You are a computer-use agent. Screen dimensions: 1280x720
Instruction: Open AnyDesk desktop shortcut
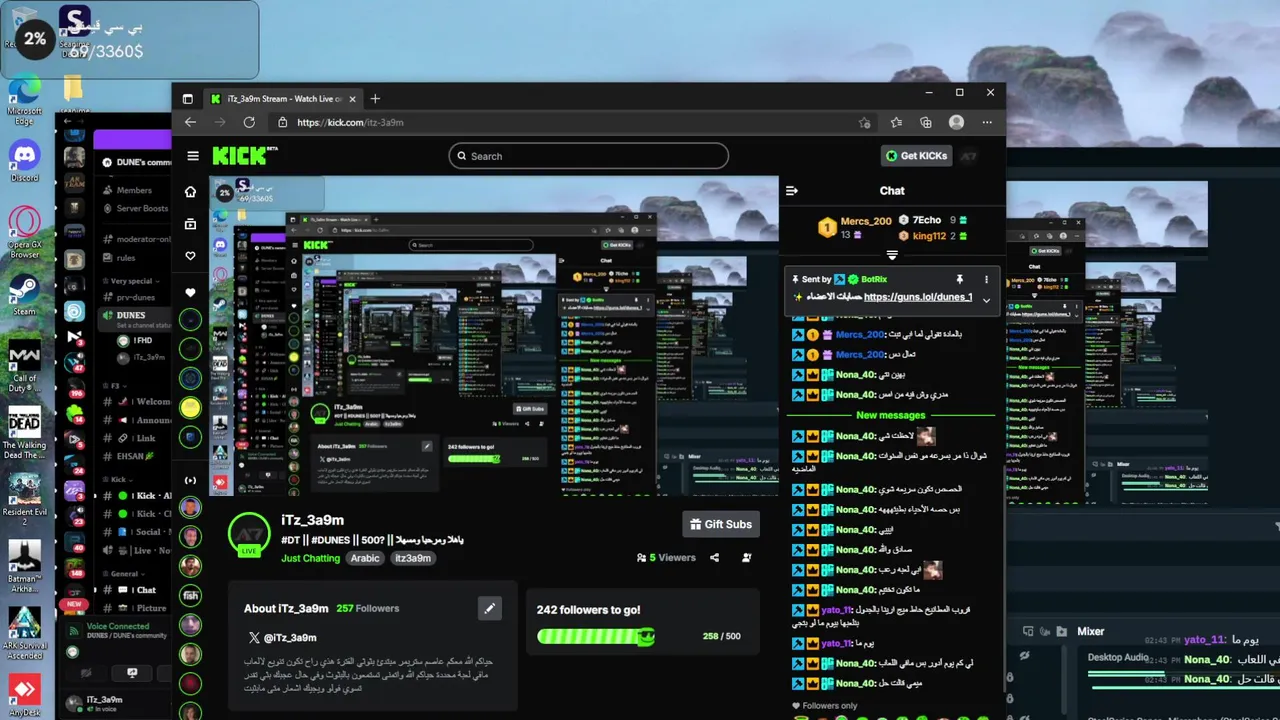pos(24,696)
